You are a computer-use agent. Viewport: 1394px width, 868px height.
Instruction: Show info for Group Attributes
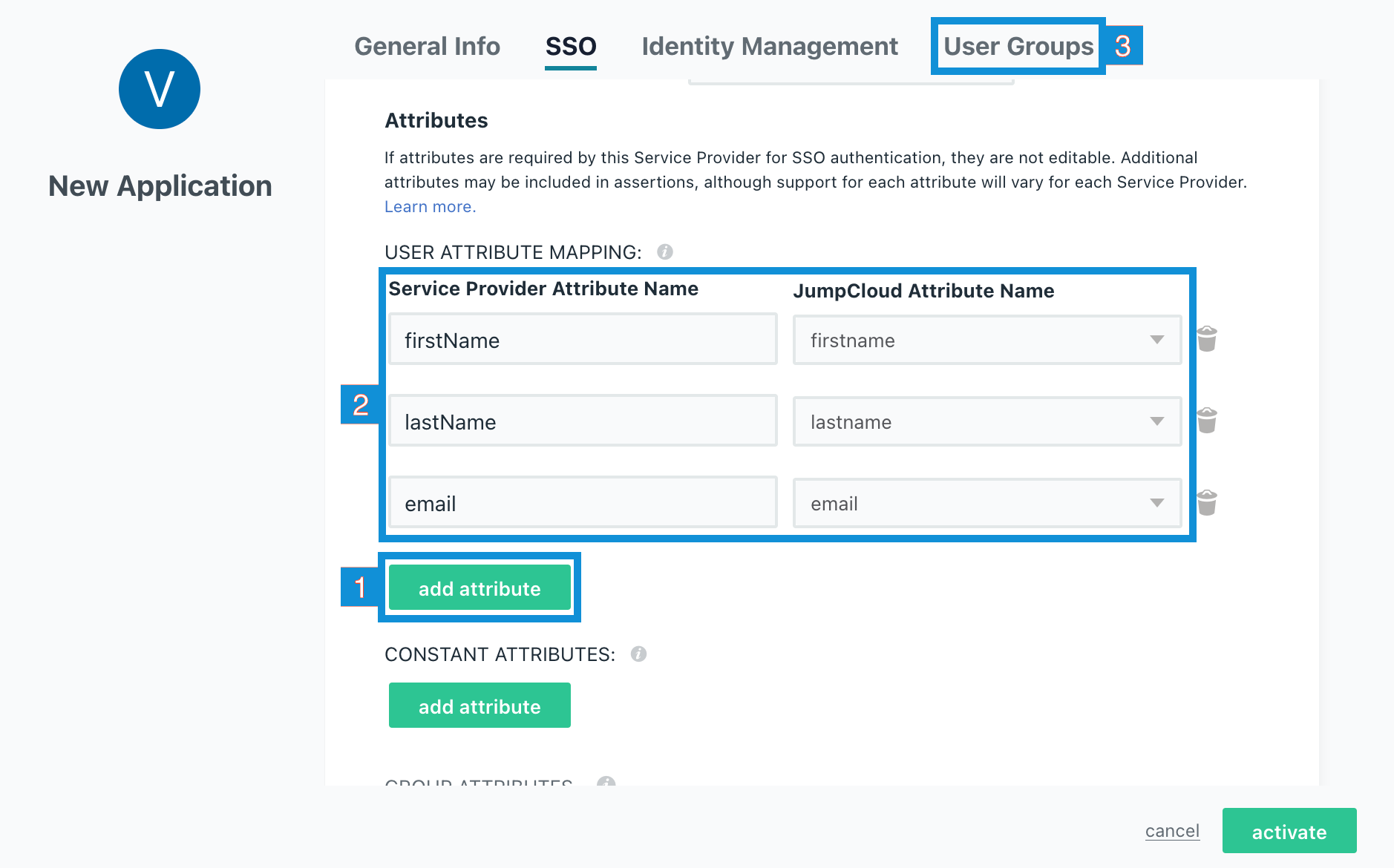click(x=606, y=782)
